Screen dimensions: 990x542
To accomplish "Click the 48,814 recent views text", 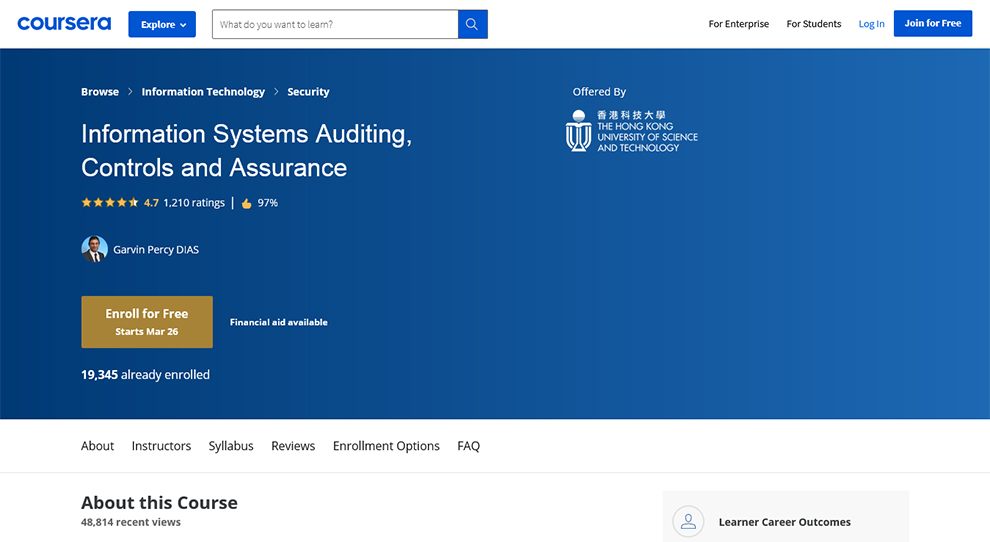I will point(131,522).
